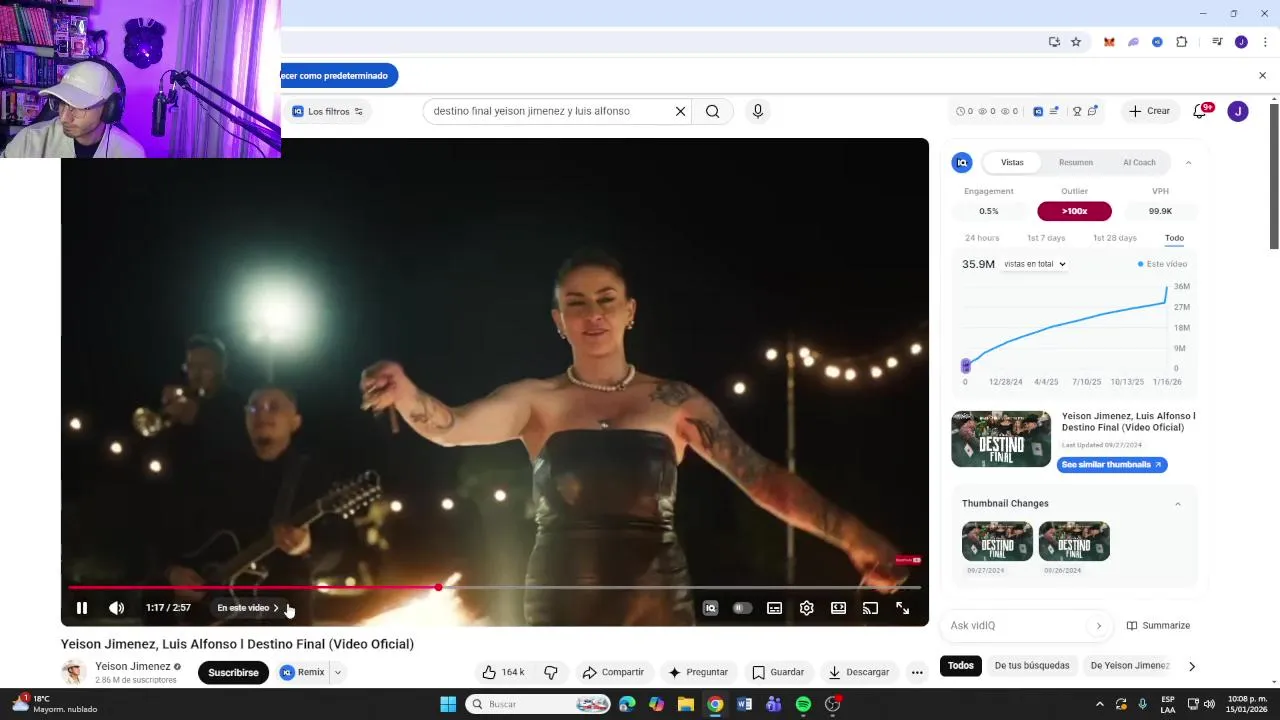Image resolution: width=1280 pixels, height=720 pixels.
Task: Click the vidIQ Remix button
Action: [303, 673]
